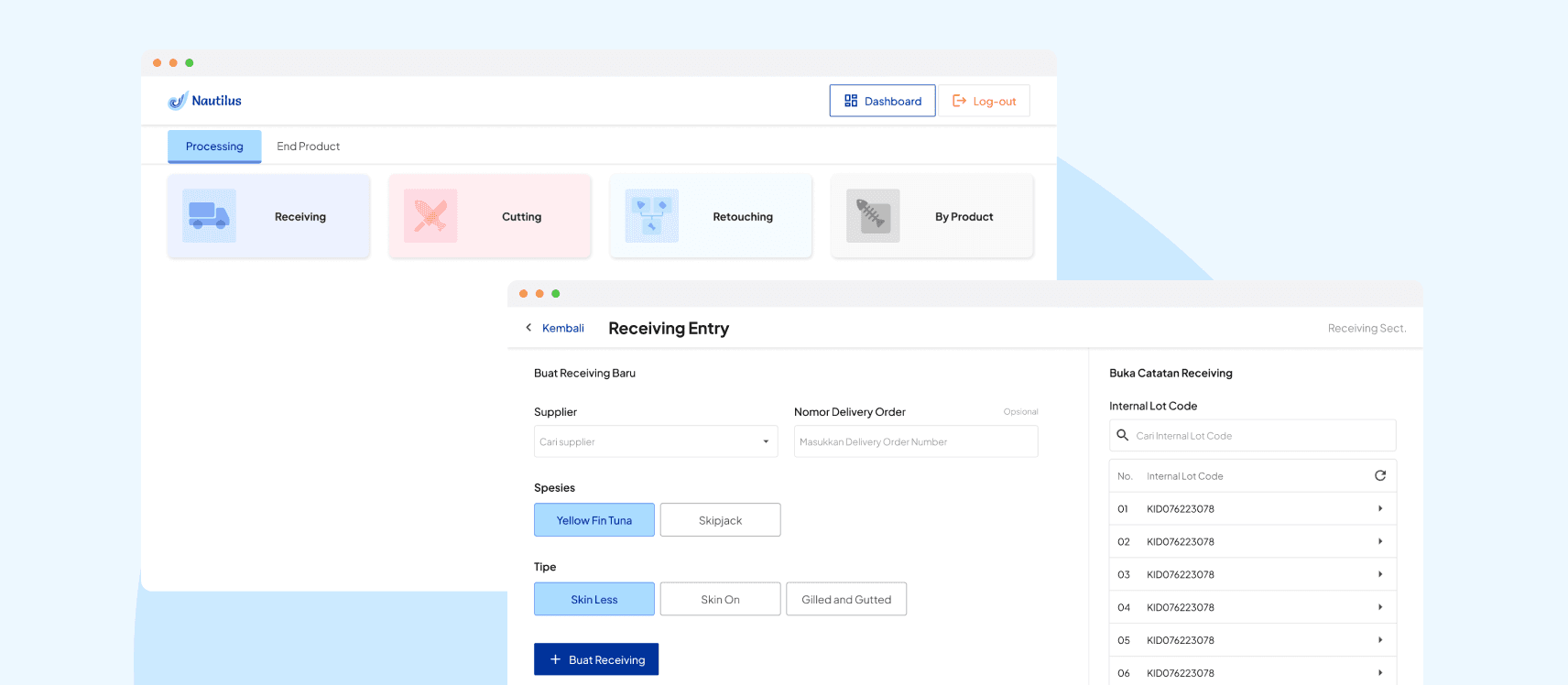Click the Log-out button
The height and width of the screenshot is (685, 1568).
(985, 101)
